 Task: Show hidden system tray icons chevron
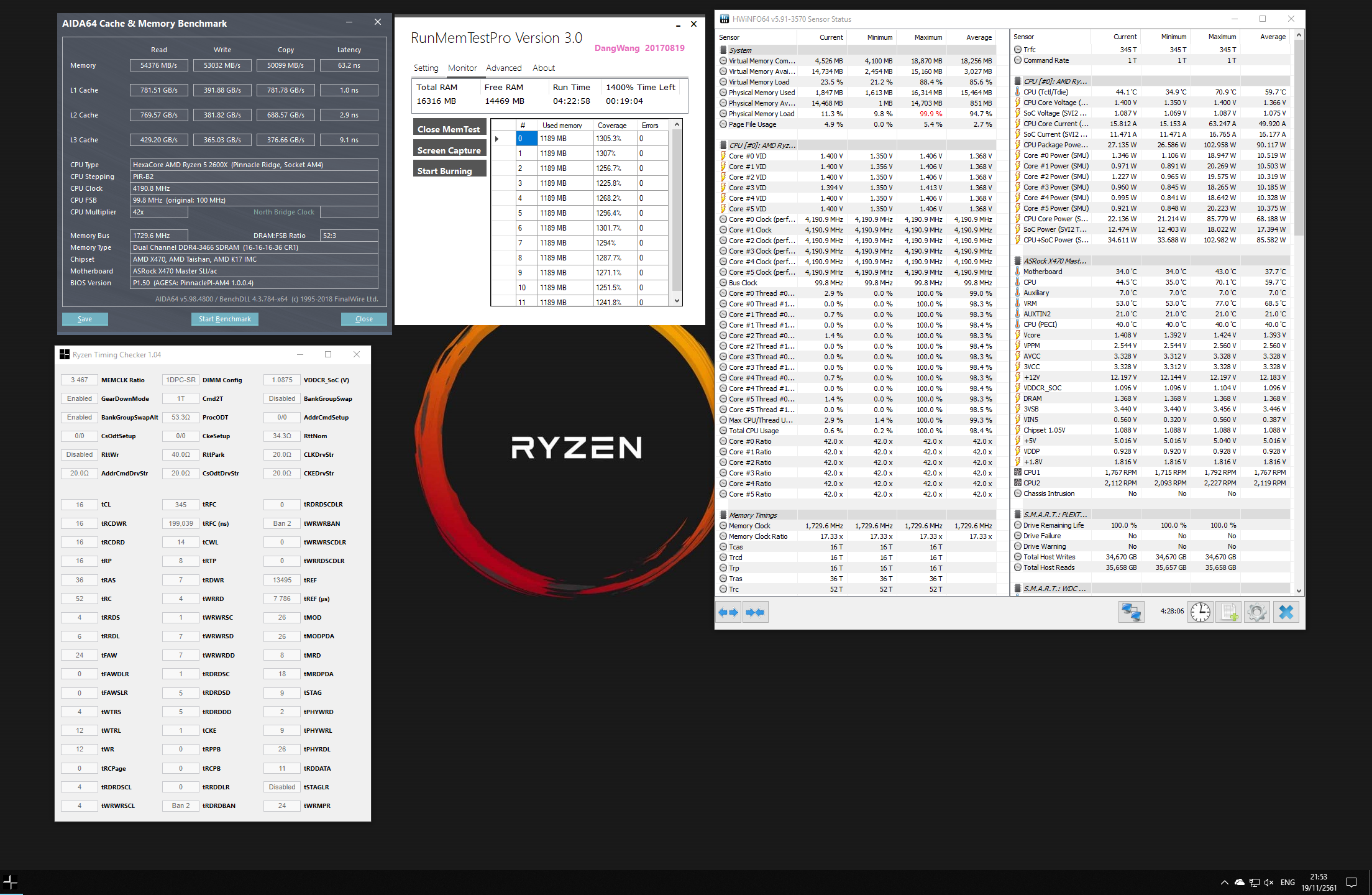coord(1224,883)
